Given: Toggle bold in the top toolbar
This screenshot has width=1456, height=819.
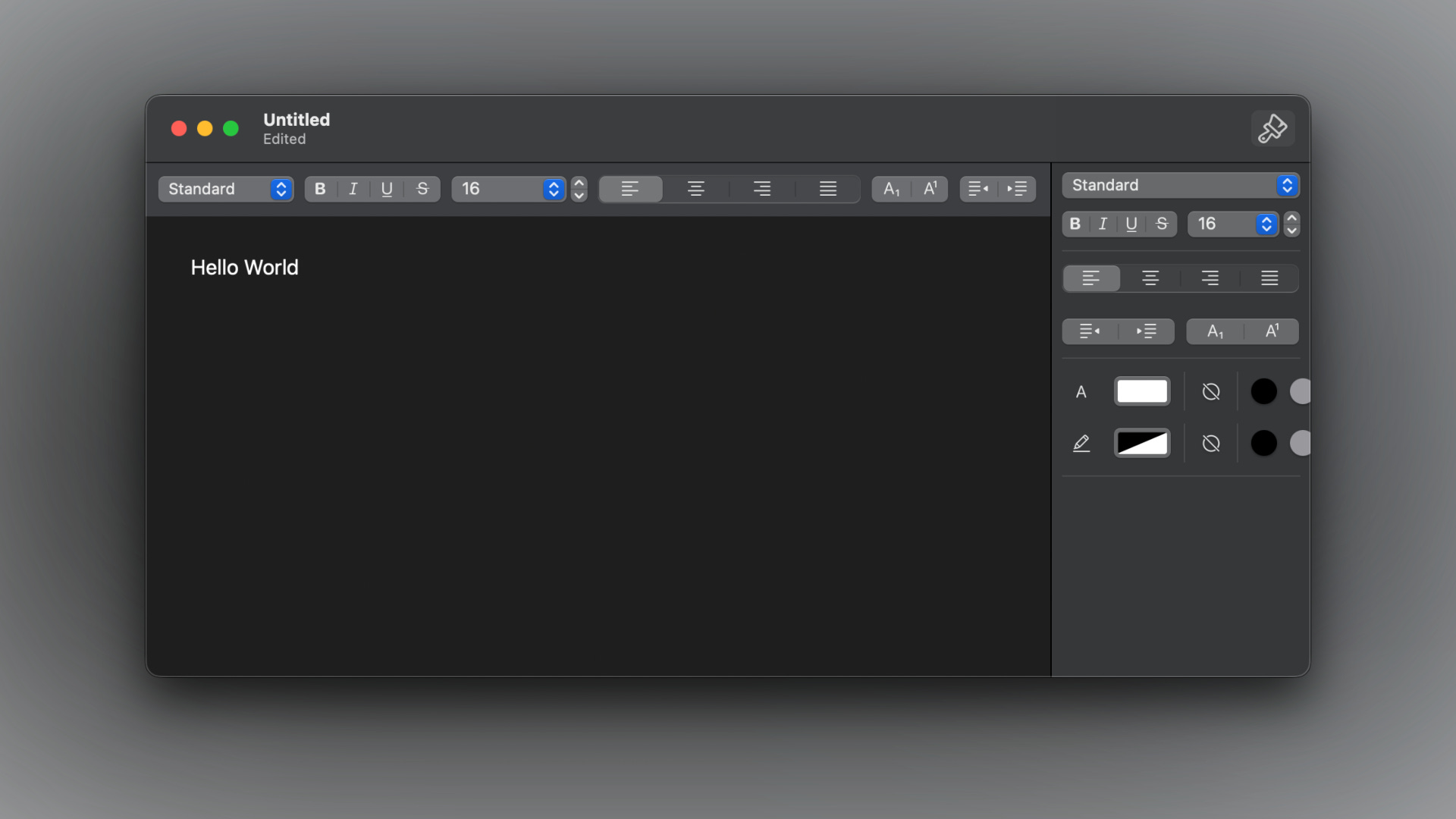Looking at the screenshot, I should [320, 189].
